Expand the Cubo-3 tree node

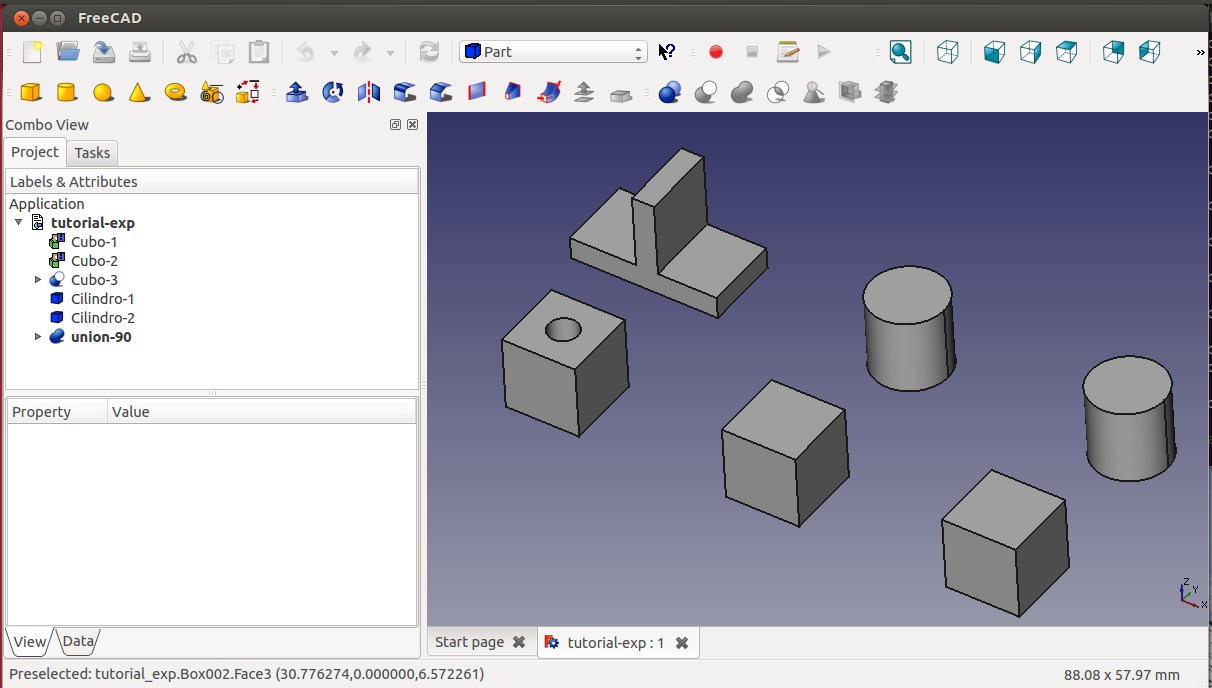point(39,280)
